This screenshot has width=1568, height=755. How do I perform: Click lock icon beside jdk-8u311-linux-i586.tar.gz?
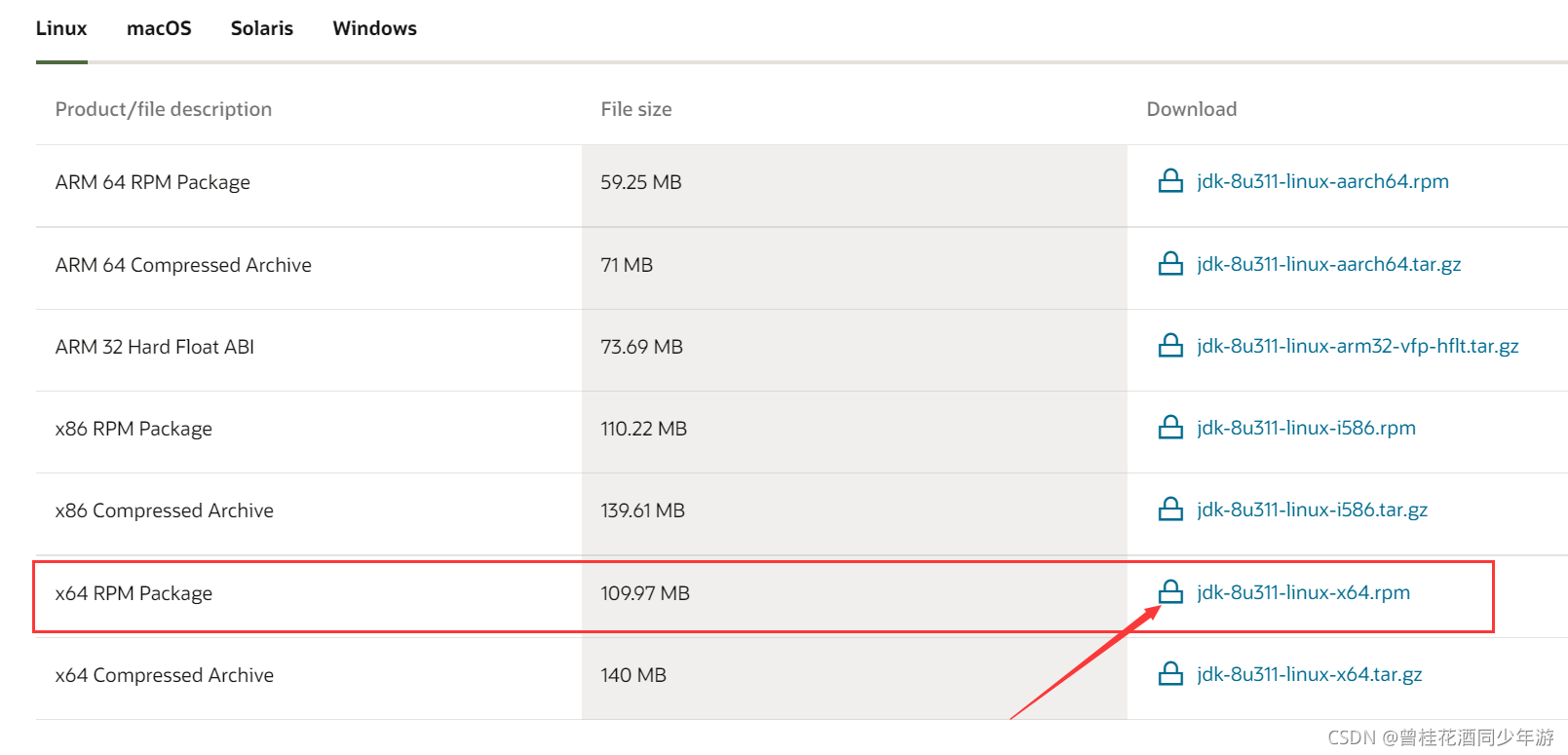click(x=1170, y=510)
